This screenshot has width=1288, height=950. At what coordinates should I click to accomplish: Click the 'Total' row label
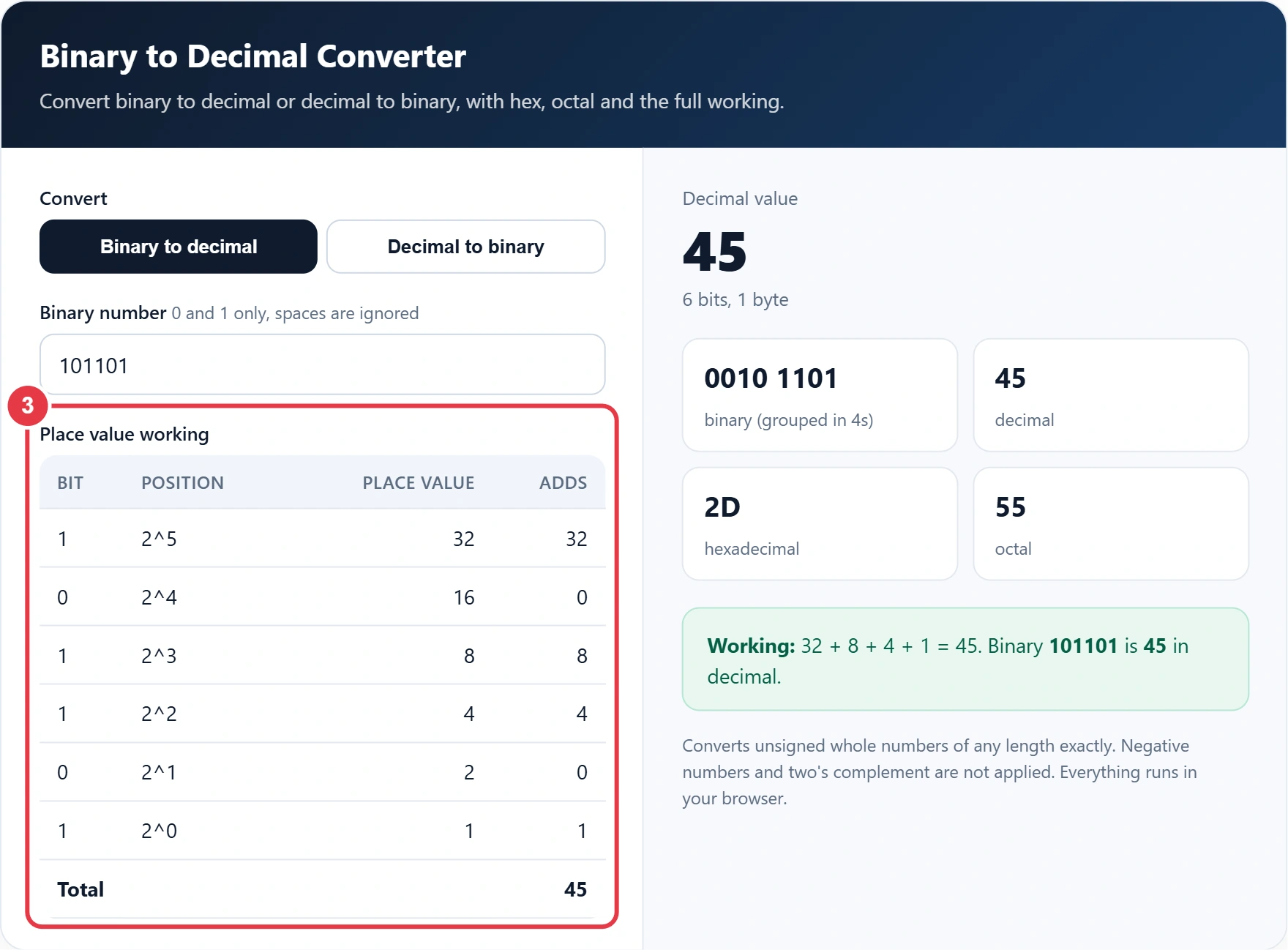point(80,889)
